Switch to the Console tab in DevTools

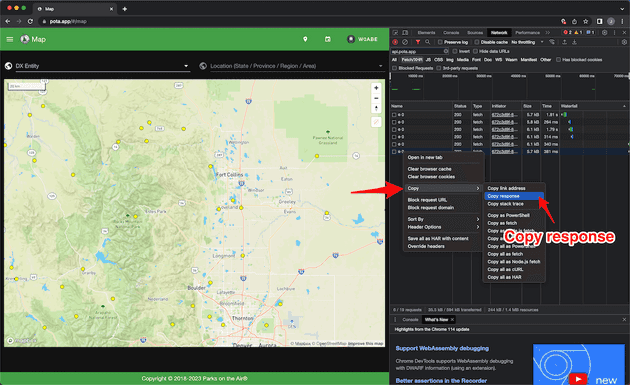451,33
